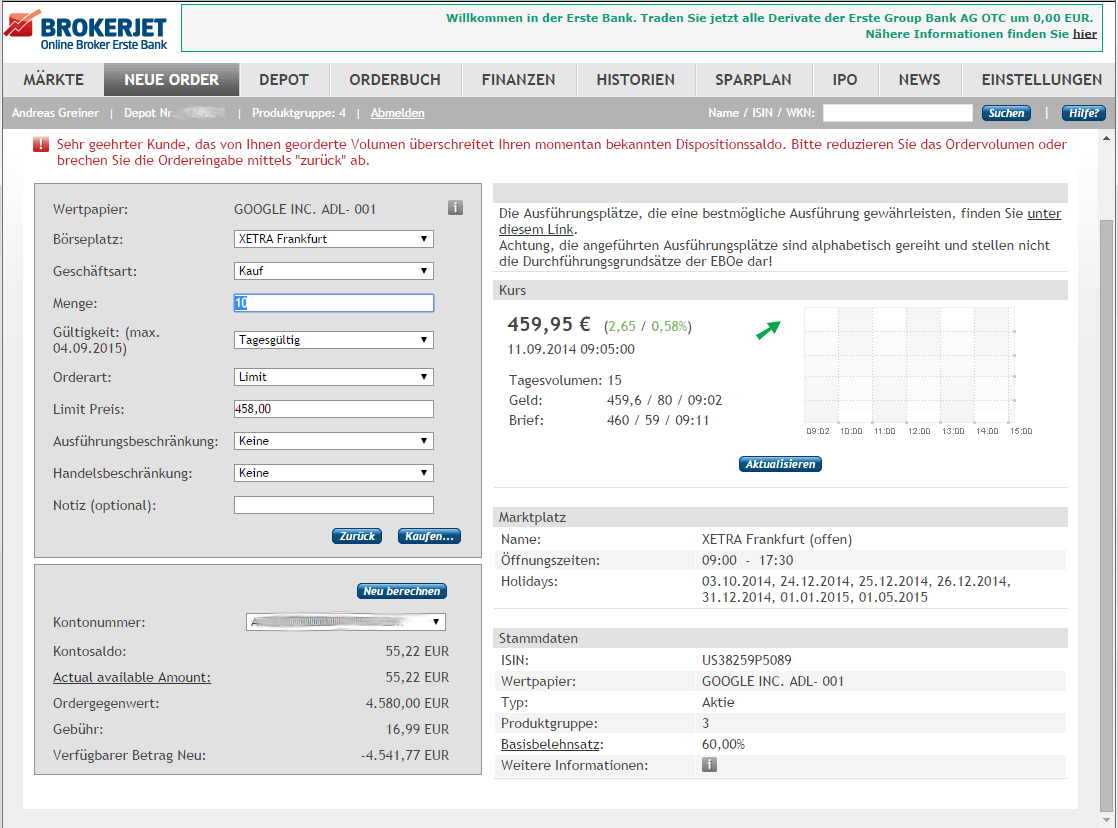The height and width of the screenshot is (828, 1118).
Task: Click the Kaufen... button
Action: [x=429, y=536]
